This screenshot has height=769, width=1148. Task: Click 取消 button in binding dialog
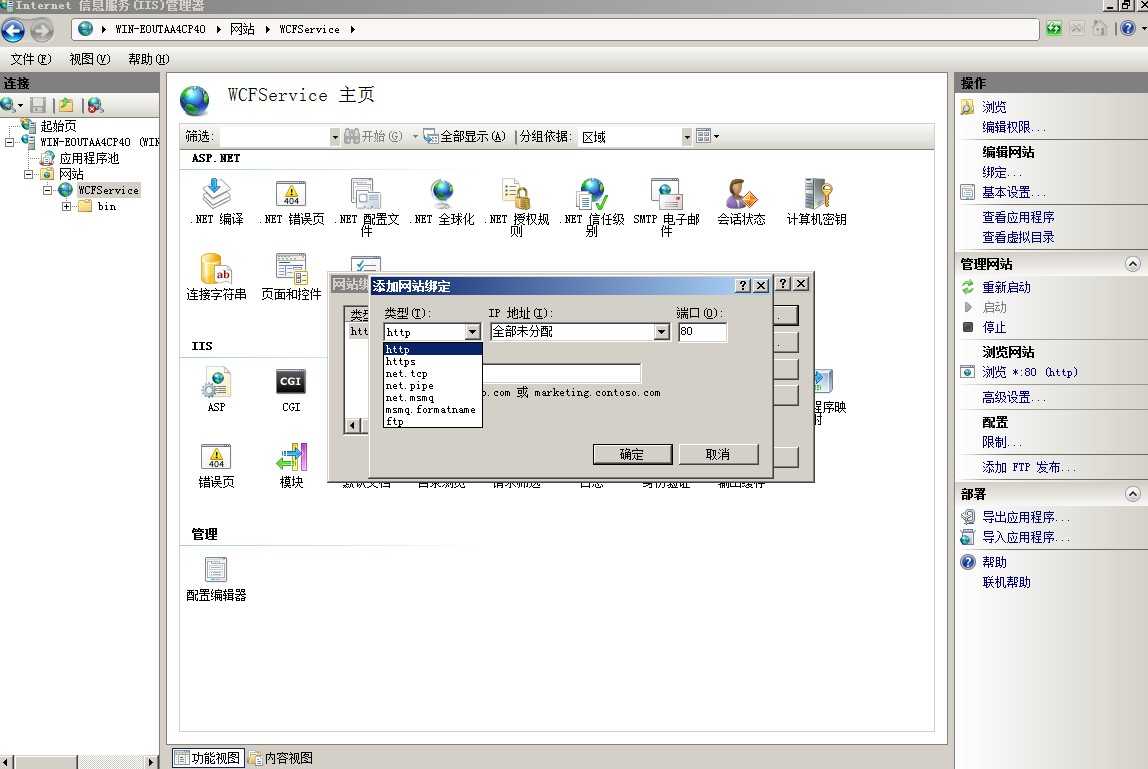[718, 454]
